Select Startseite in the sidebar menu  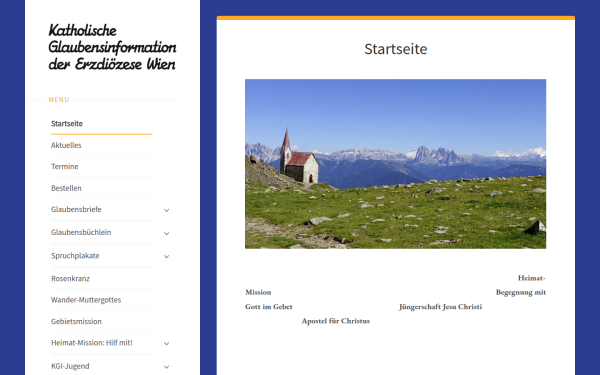(x=67, y=124)
